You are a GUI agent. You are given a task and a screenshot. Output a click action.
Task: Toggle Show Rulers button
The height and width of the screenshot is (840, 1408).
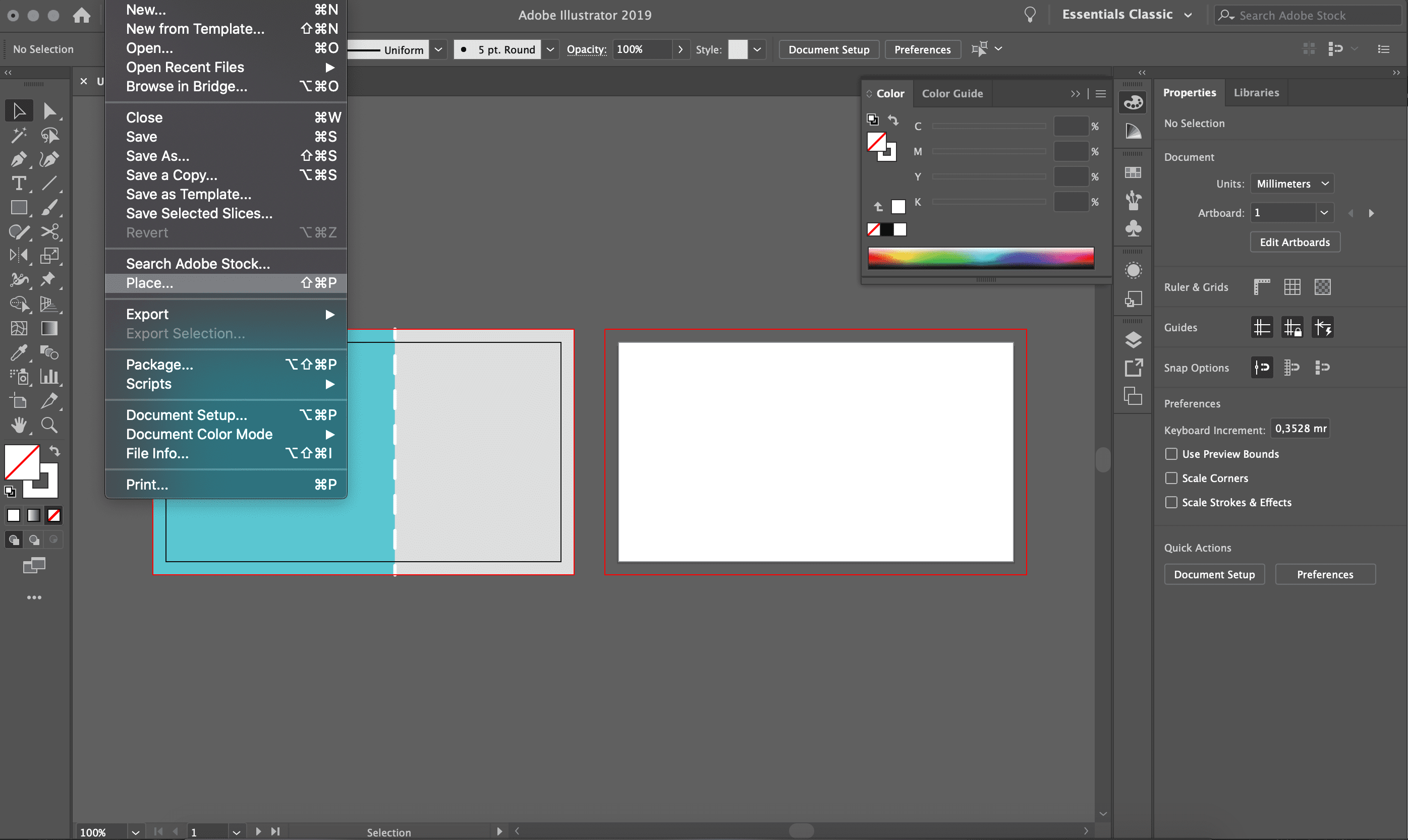point(1262,287)
